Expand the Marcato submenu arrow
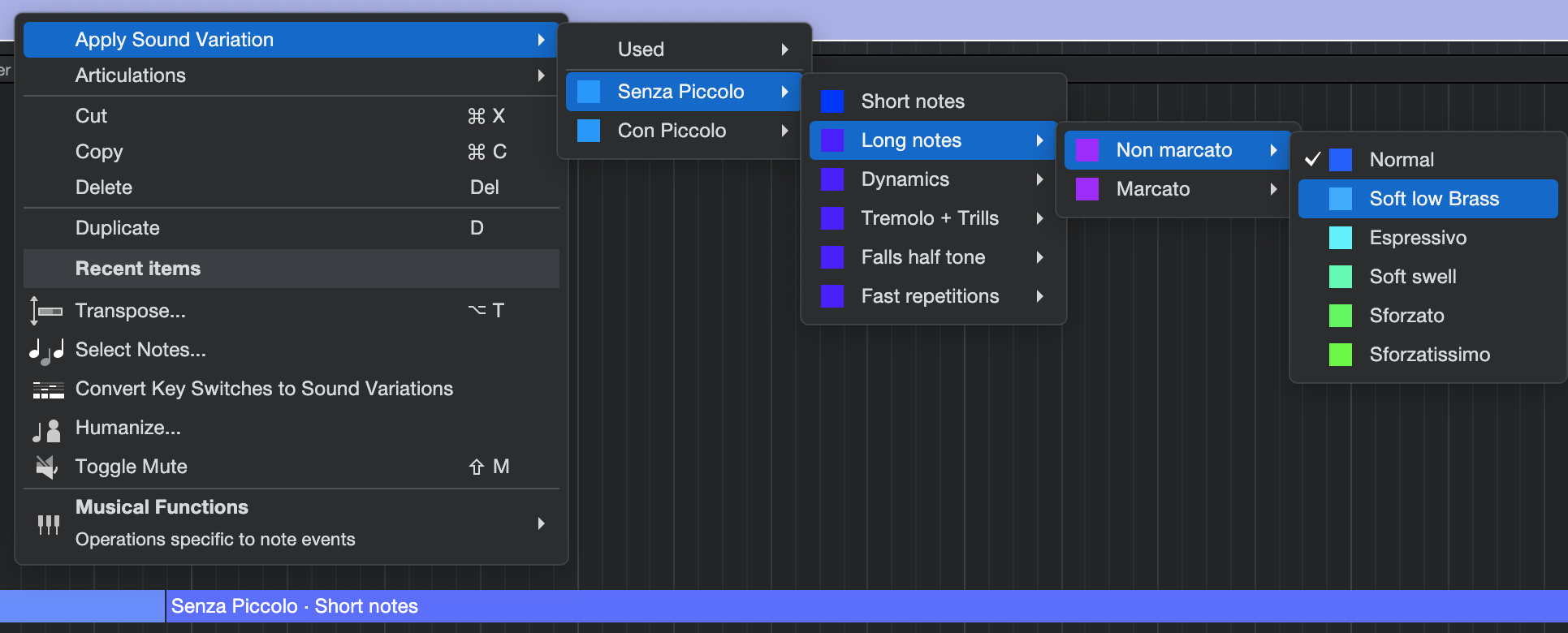The height and width of the screenshot is (633, 1568). point(1273,189)
